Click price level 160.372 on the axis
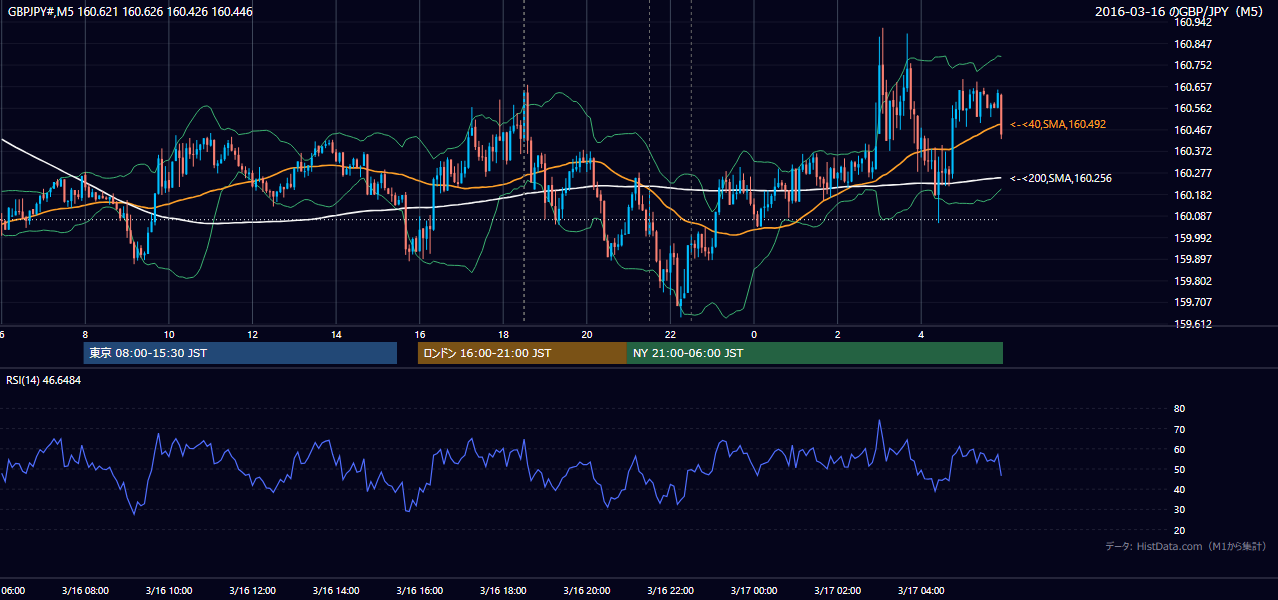This screenshot has width=1278, height=600. [1193, 151]
